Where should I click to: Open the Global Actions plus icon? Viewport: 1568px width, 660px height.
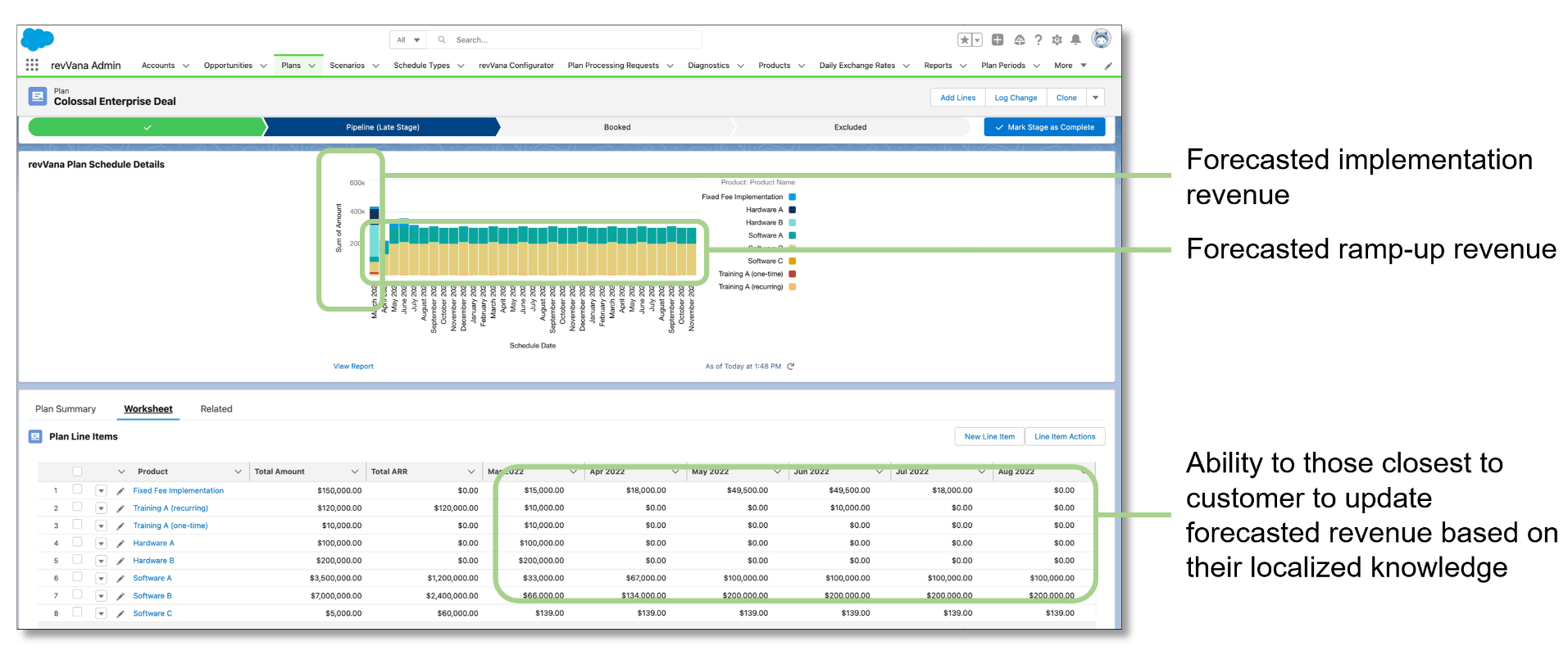[x=998, y=39]
